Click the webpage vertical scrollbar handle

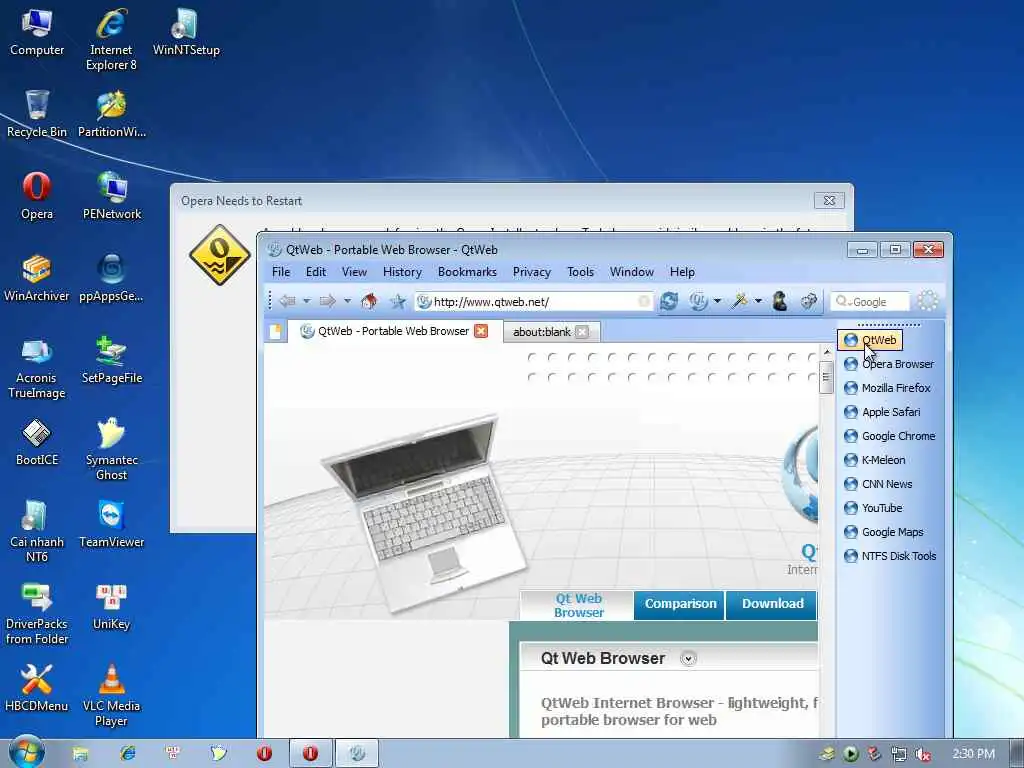(x=826, y=377)
